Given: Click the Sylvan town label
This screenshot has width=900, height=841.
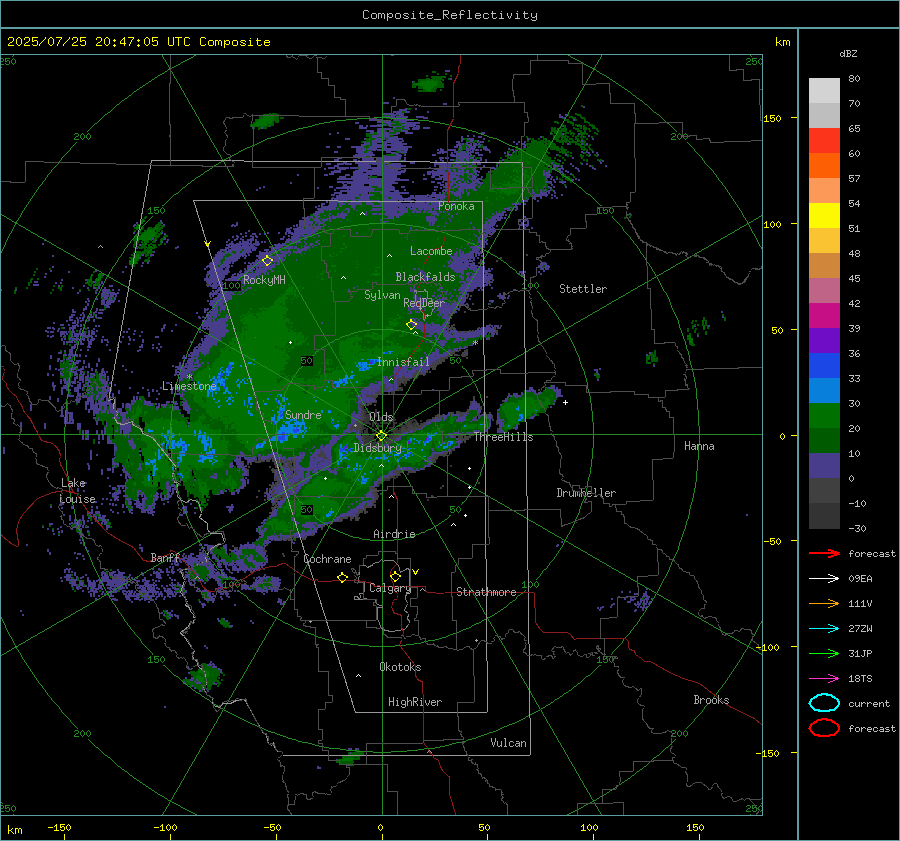Looking at the screenshot, I should (382, 295).
